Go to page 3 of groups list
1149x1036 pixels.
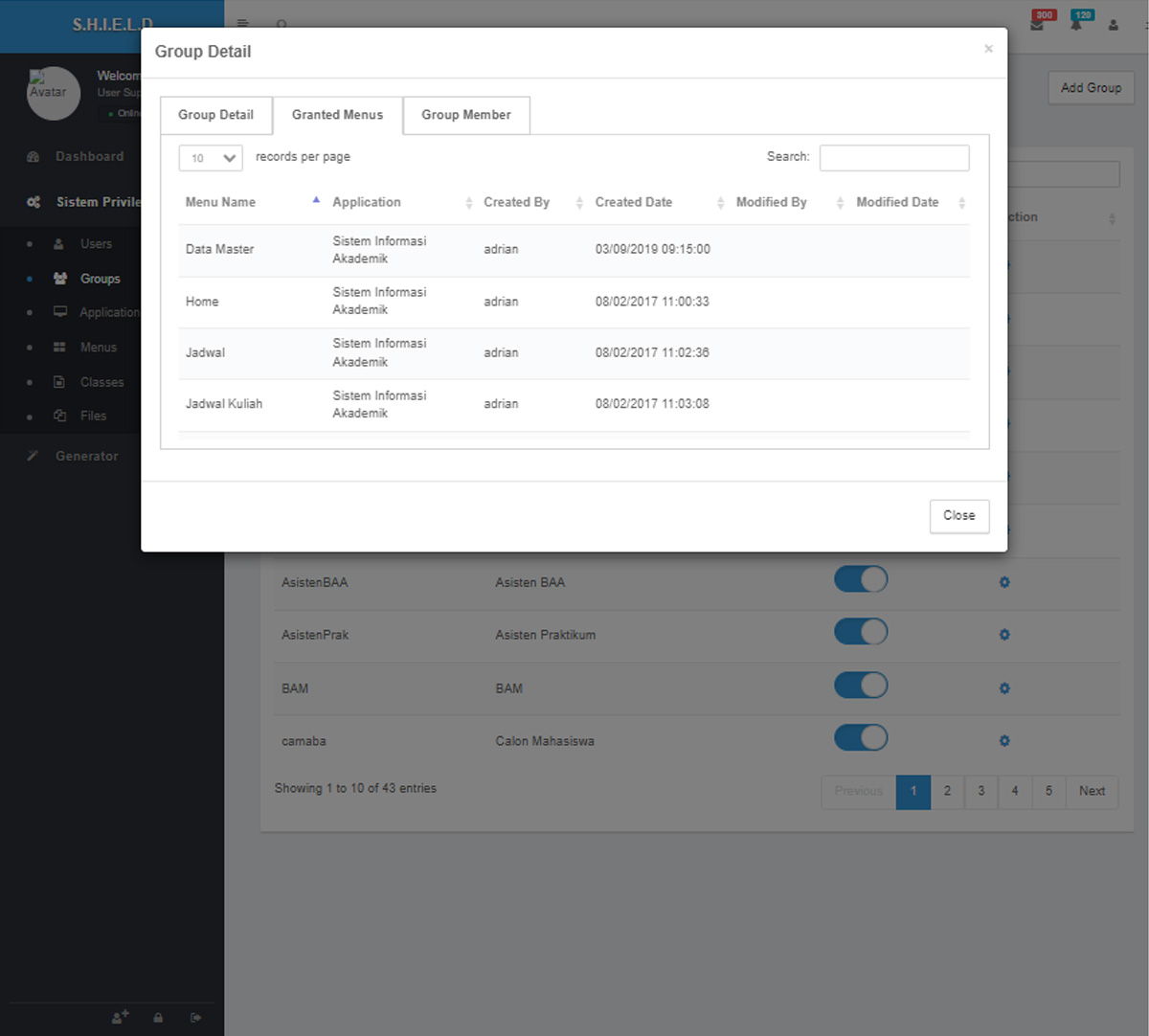tap(980, 791)
